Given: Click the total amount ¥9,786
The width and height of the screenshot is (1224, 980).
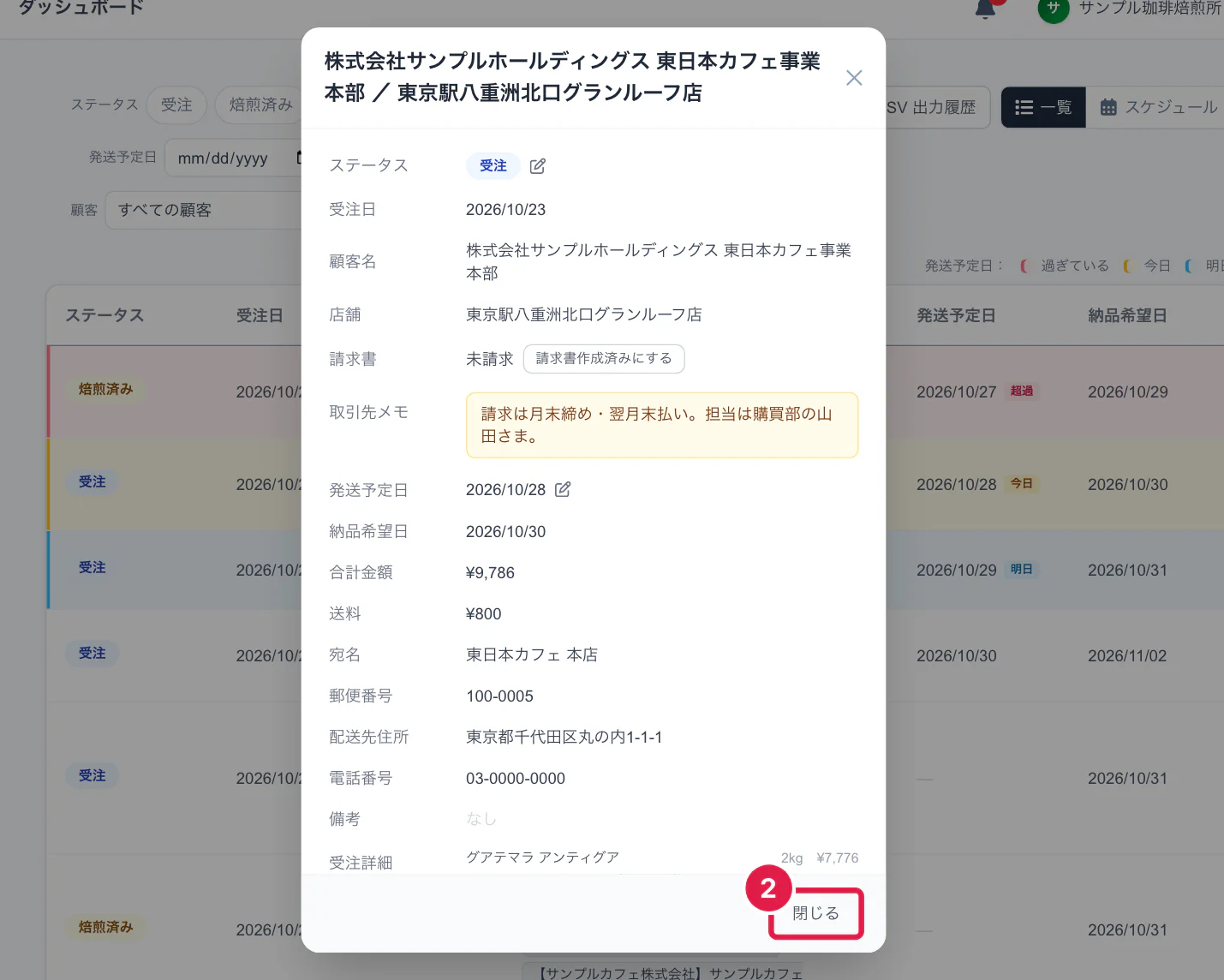Looking at the screenshot, I should pos(490,573).
